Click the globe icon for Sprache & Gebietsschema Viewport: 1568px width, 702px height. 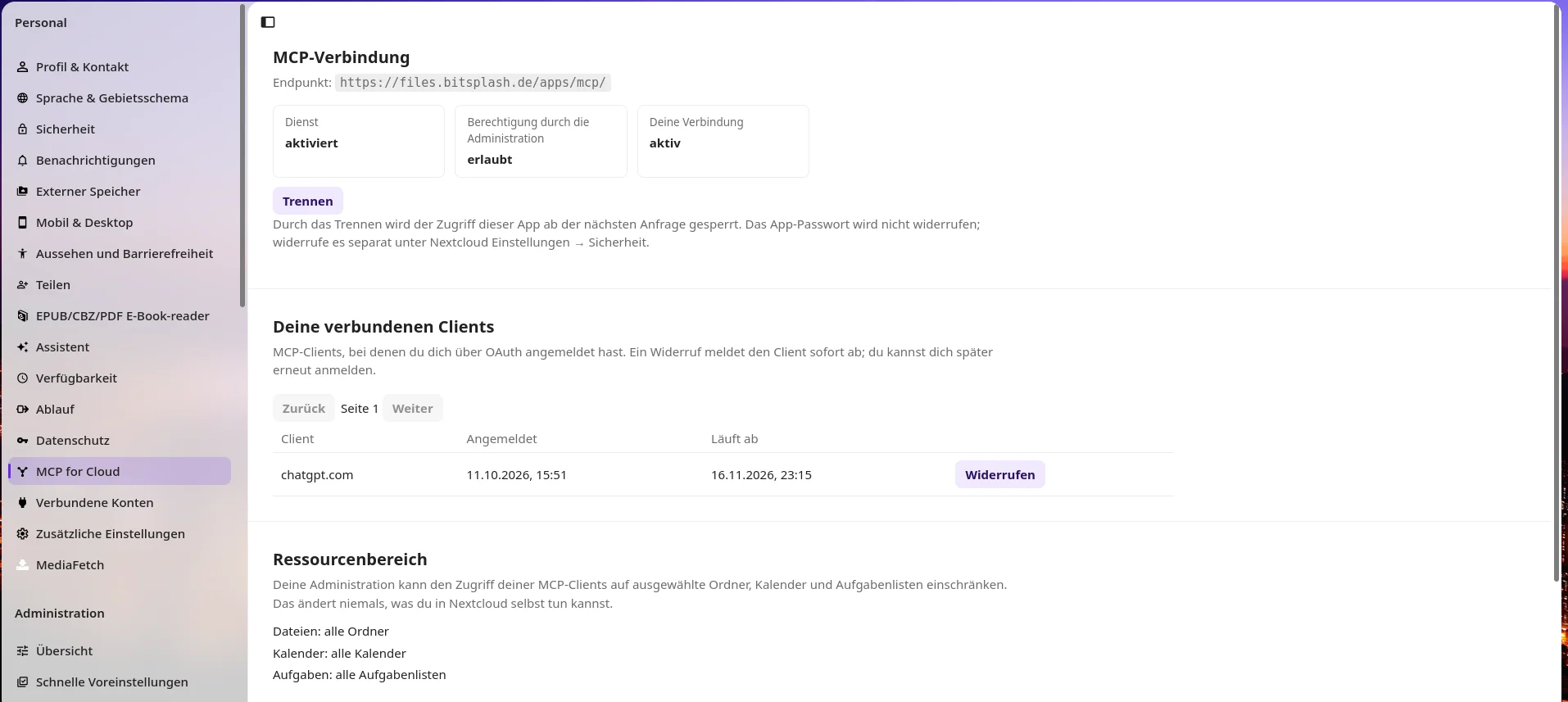(x=23, y=98)
